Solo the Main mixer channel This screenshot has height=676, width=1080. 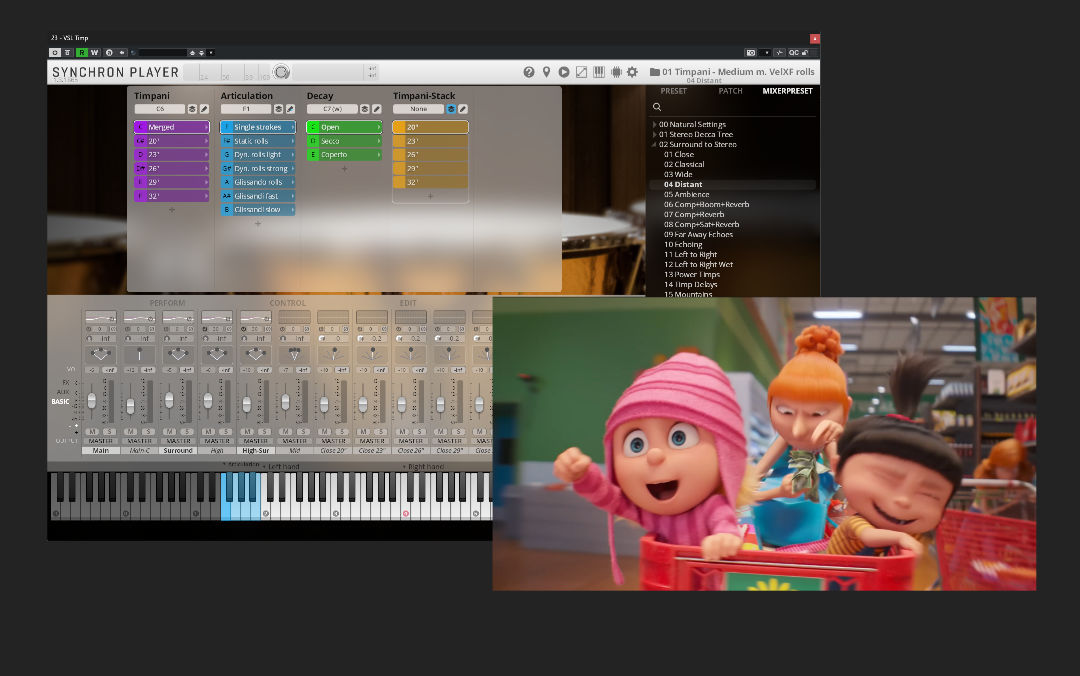109,431
